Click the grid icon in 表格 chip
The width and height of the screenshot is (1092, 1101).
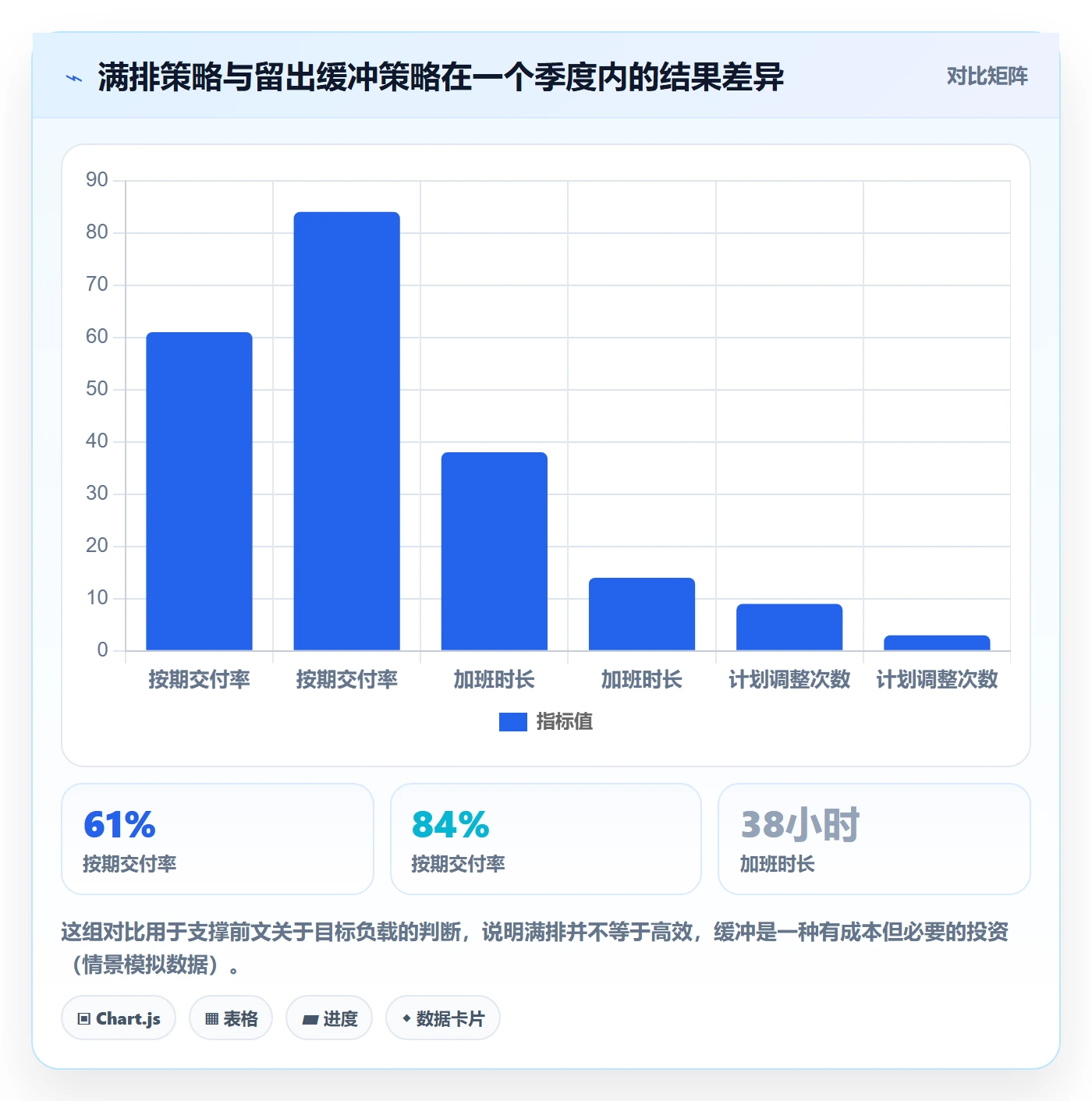pyautogui.click(x=211, y=1019)
